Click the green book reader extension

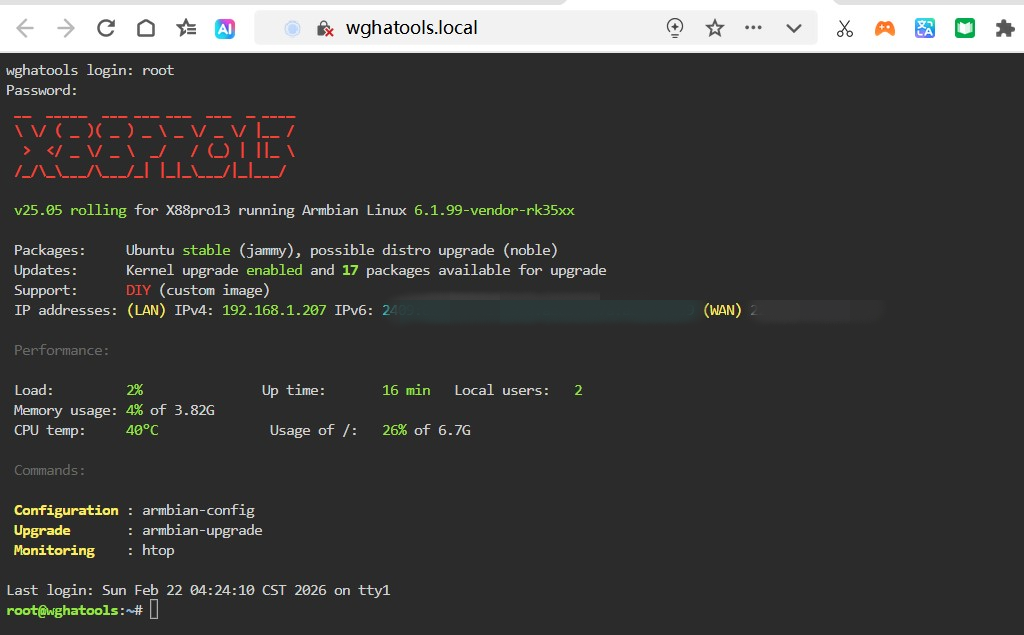[x=964, y=28]
